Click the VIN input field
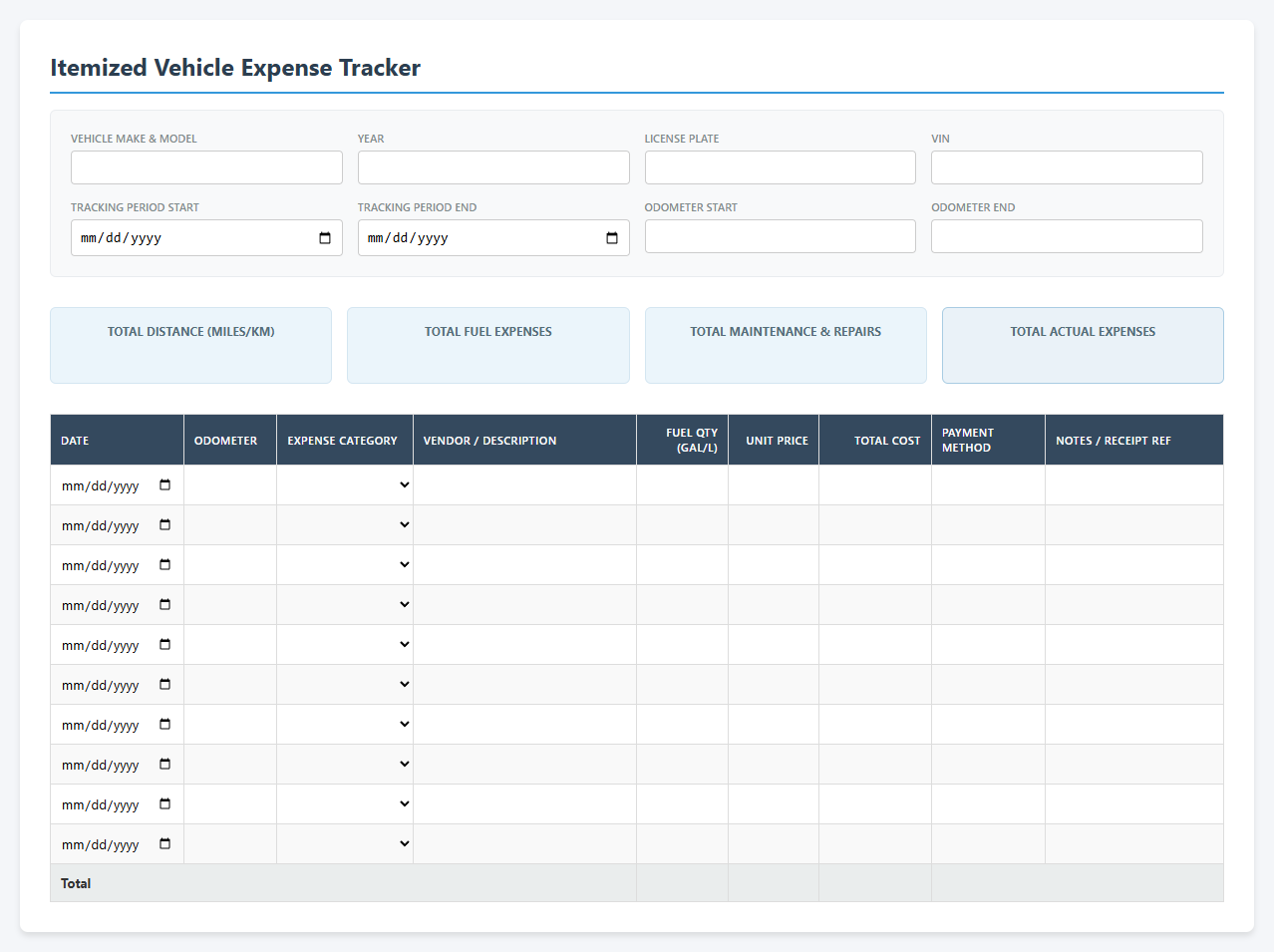The height and width of the screenshot is (952, 1274). coord(1067,167)
